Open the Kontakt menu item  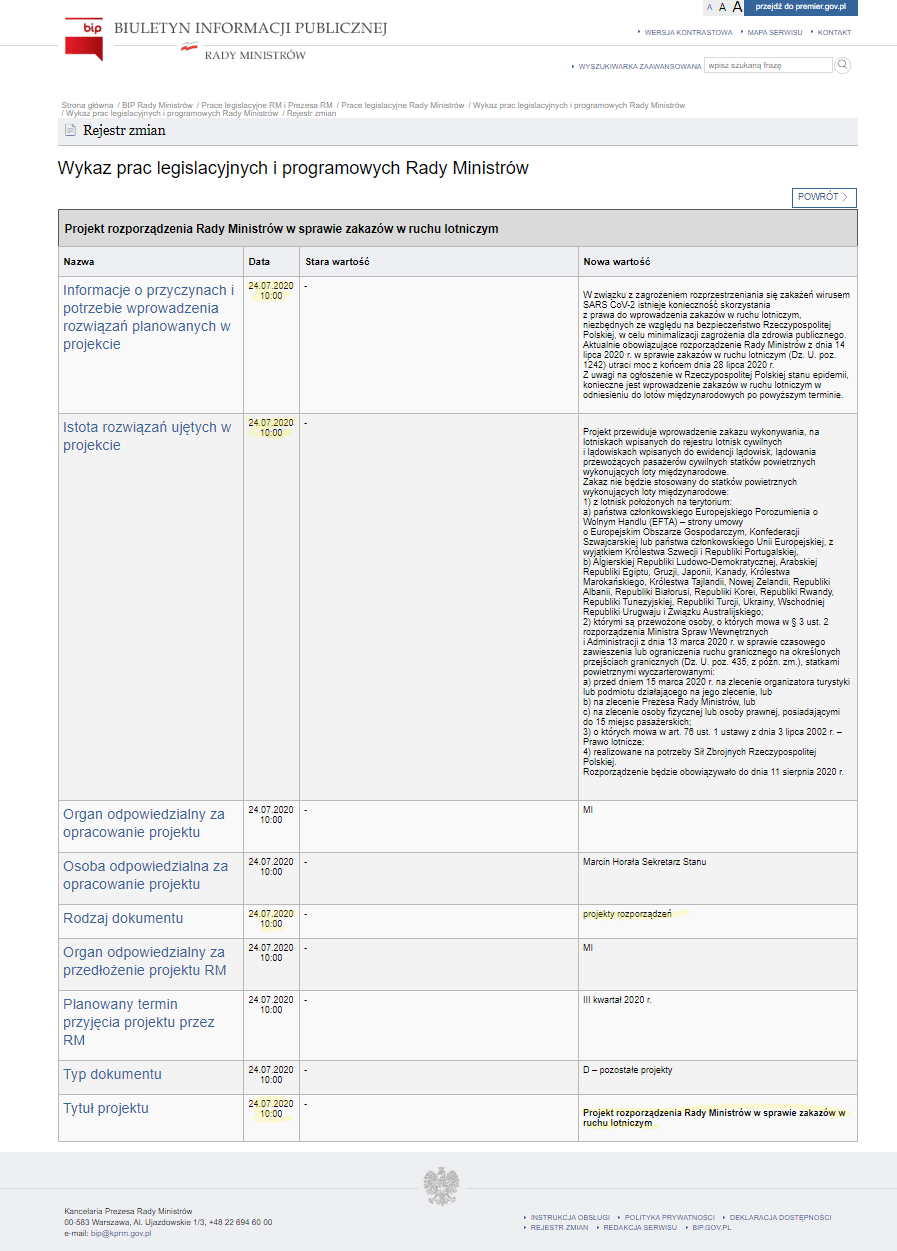coord(834,32)
